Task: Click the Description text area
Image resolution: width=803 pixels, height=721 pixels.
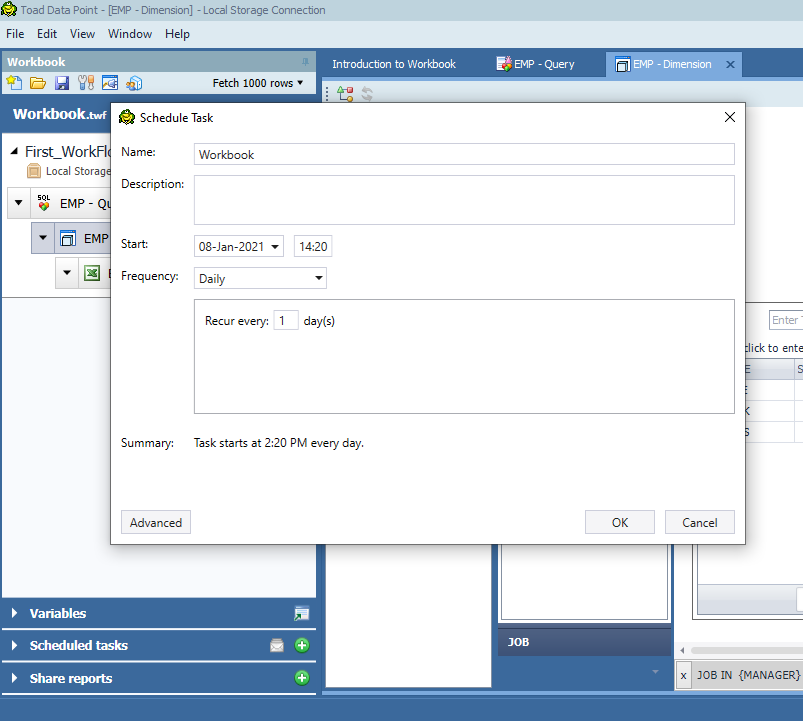Action: coord(464,200)
